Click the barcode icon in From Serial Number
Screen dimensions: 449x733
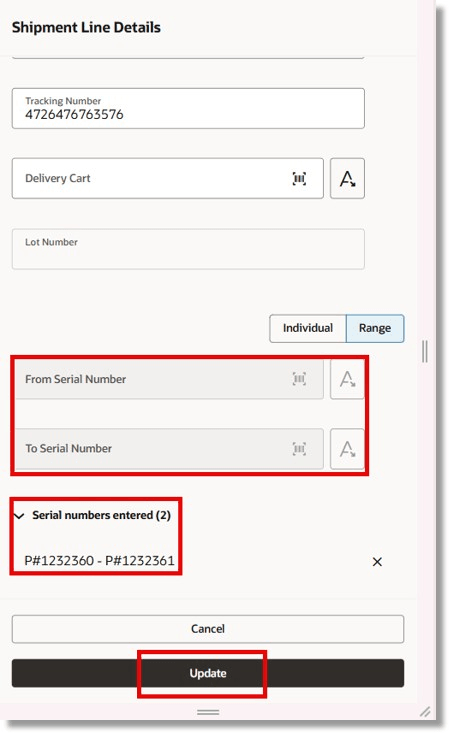(299, 379)
